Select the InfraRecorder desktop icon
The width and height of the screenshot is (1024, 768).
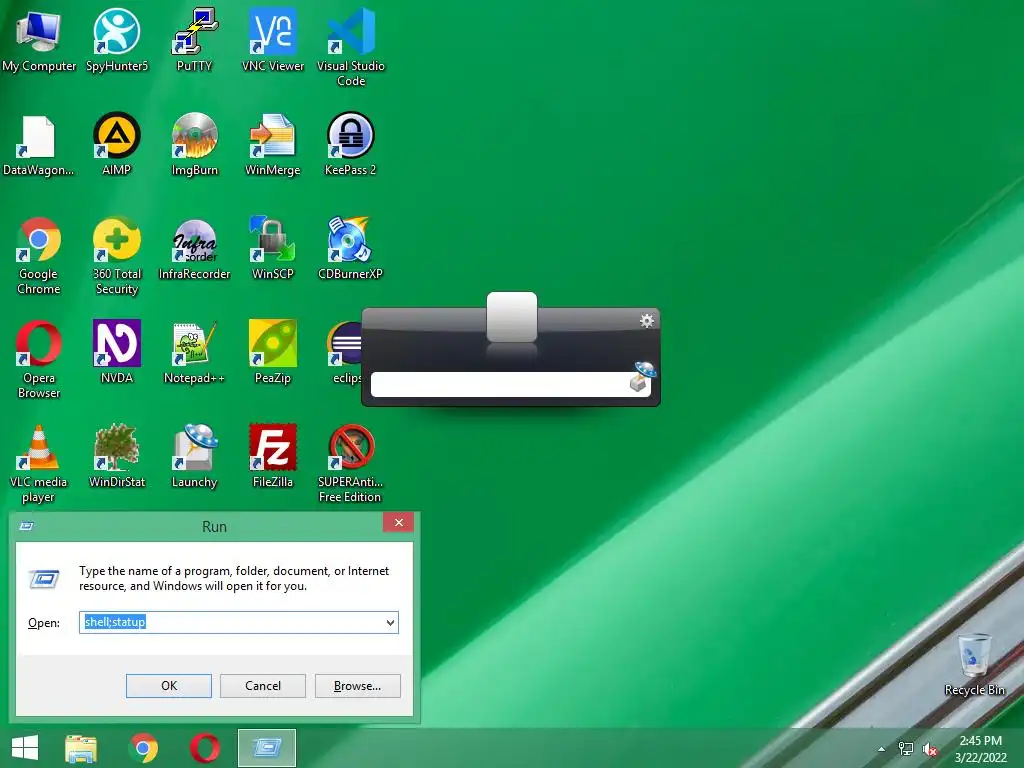(195, 249)
